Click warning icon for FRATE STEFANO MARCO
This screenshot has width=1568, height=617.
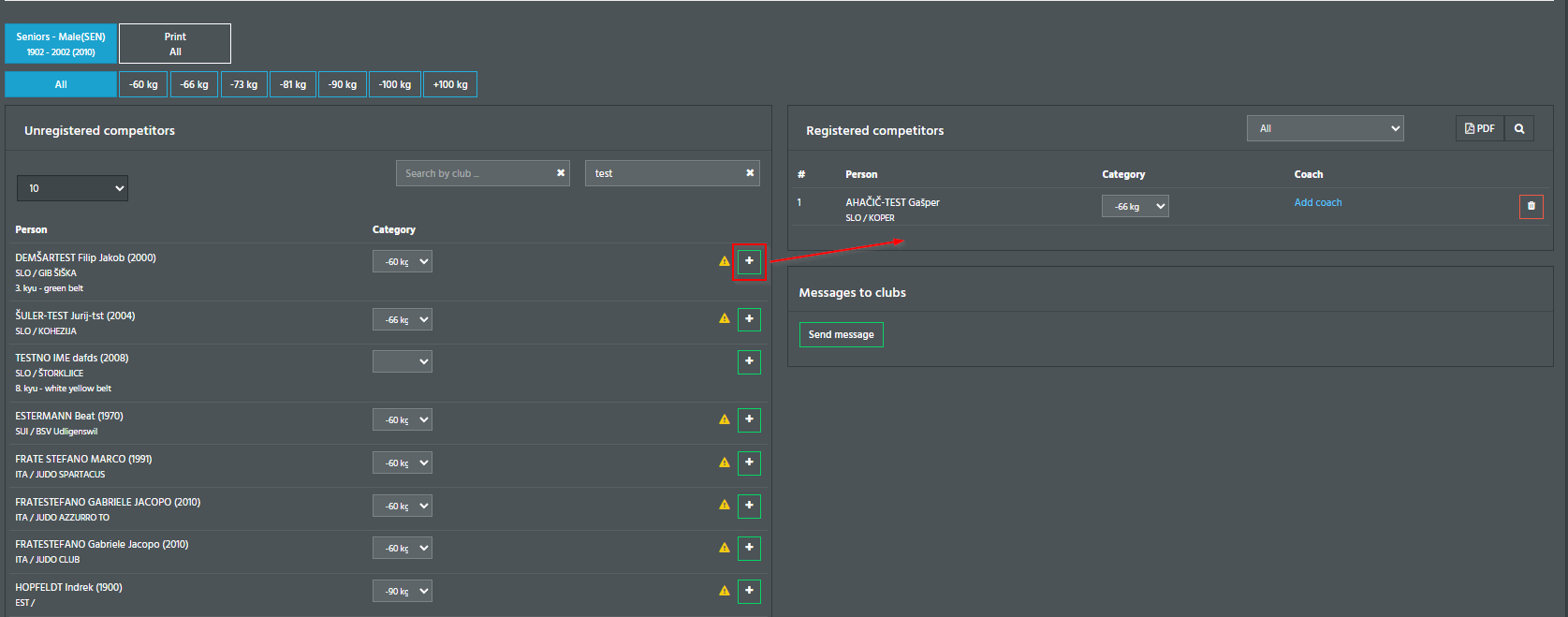pyautogui.click(x=725, y=463)
